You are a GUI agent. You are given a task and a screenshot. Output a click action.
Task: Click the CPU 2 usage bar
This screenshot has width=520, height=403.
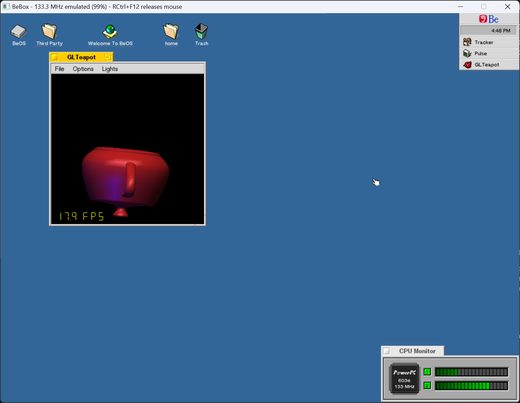(x=471, y=386)
